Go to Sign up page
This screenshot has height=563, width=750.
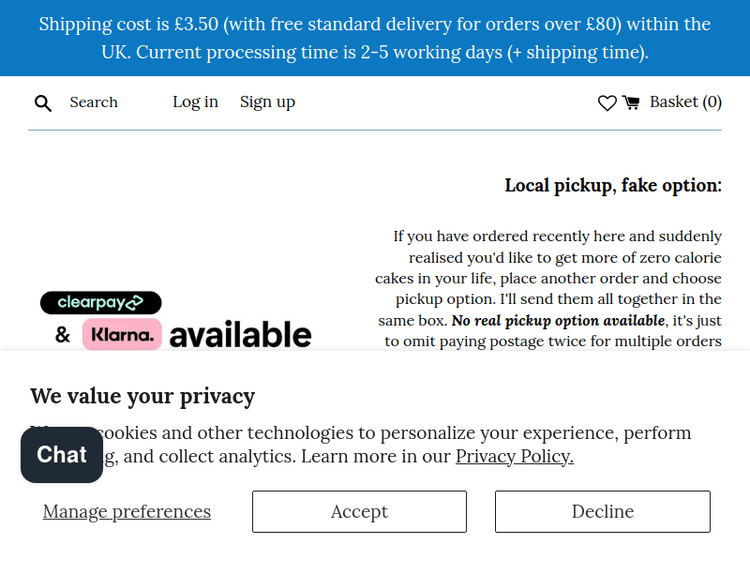pos(267,102)
